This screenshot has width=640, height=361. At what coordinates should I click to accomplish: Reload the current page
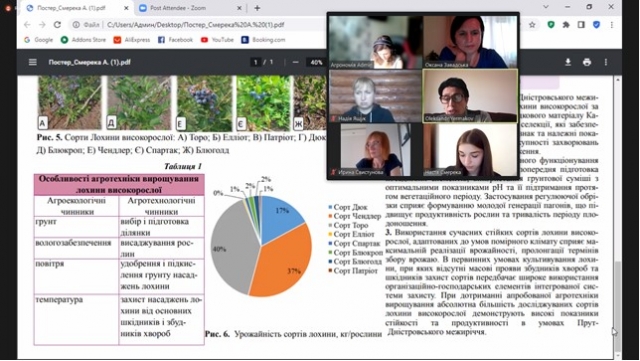tap(58, 25)
